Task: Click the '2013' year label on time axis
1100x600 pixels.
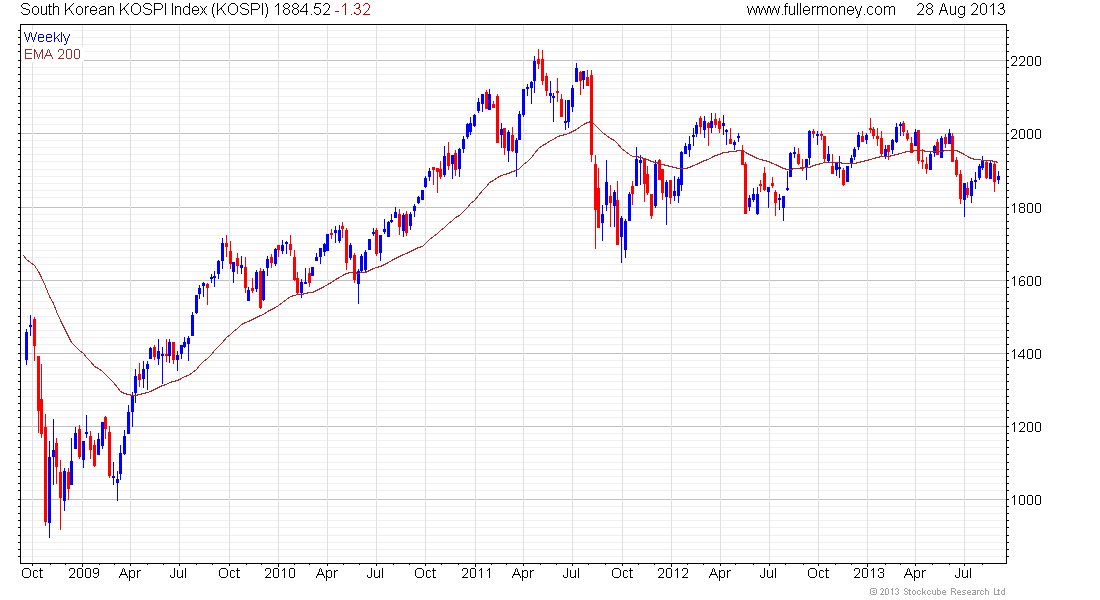Action: (868, 573)
